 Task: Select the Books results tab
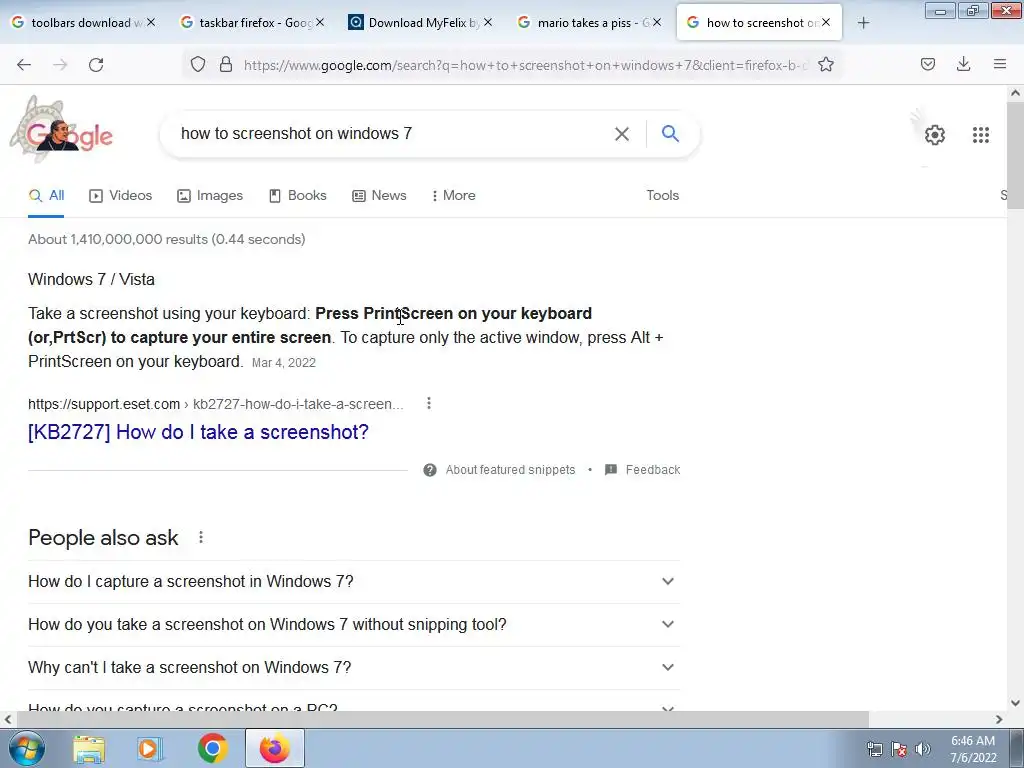pyautogui.click(x=298, y=196)
